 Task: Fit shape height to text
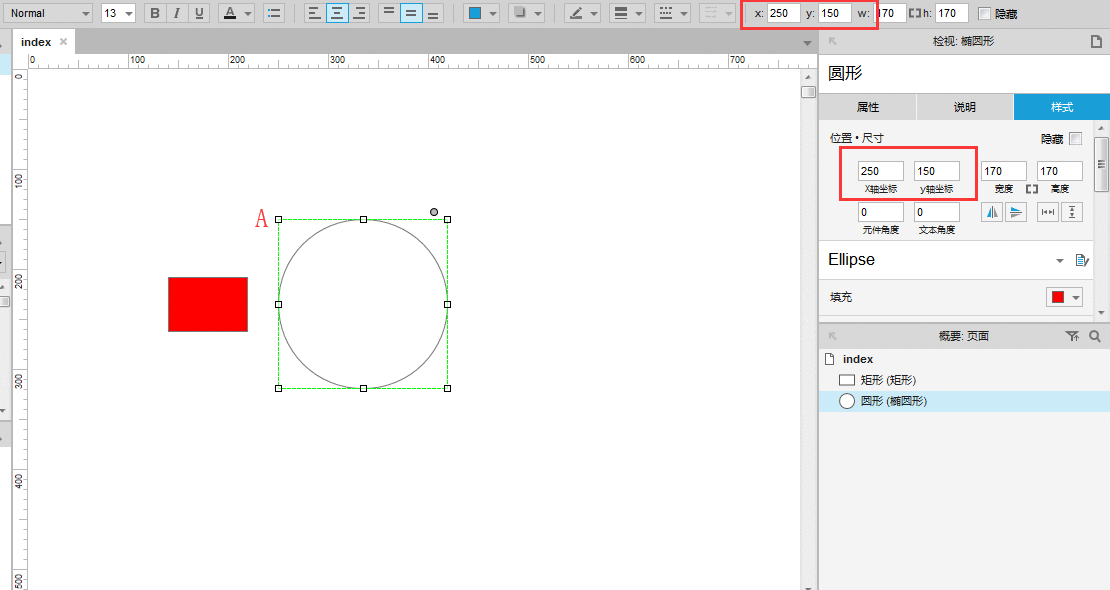coord(1072,212)
